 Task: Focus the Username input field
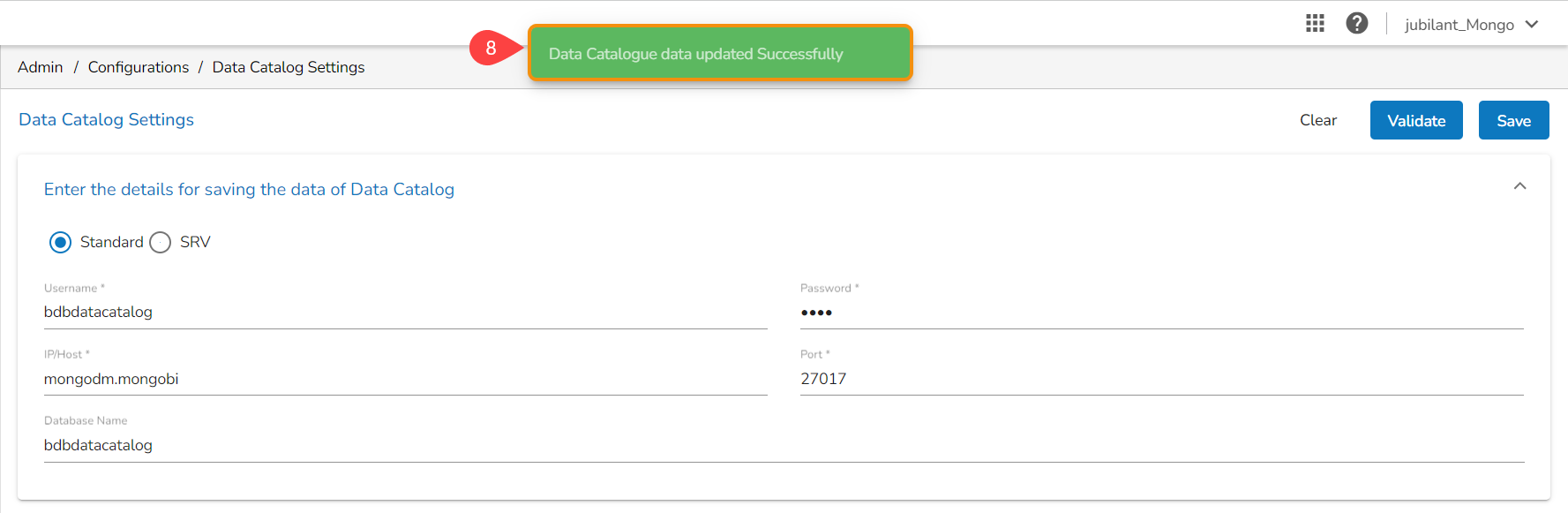pyautogui.click(x=405, y=313)
